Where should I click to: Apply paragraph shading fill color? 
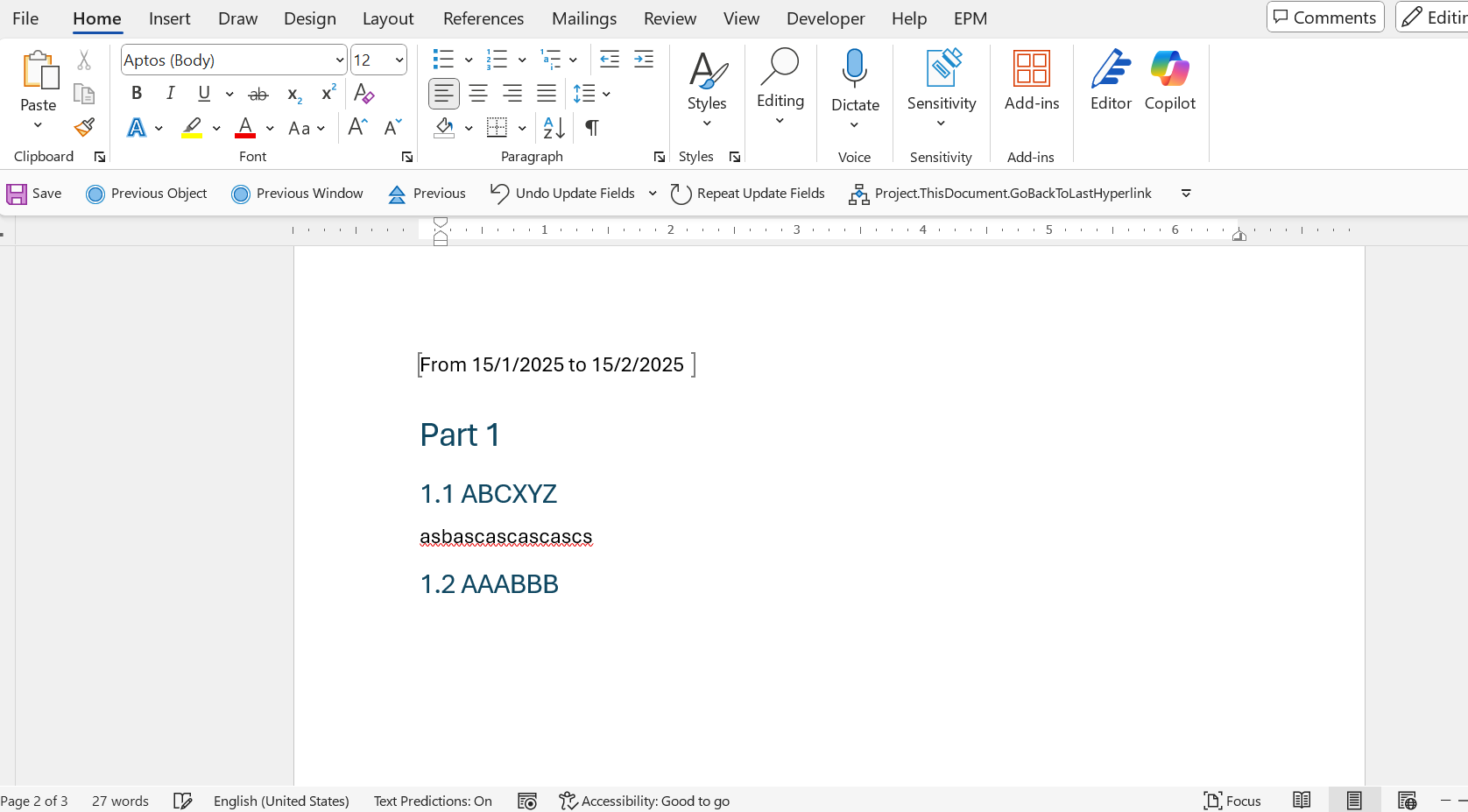[x=444, y=128]
